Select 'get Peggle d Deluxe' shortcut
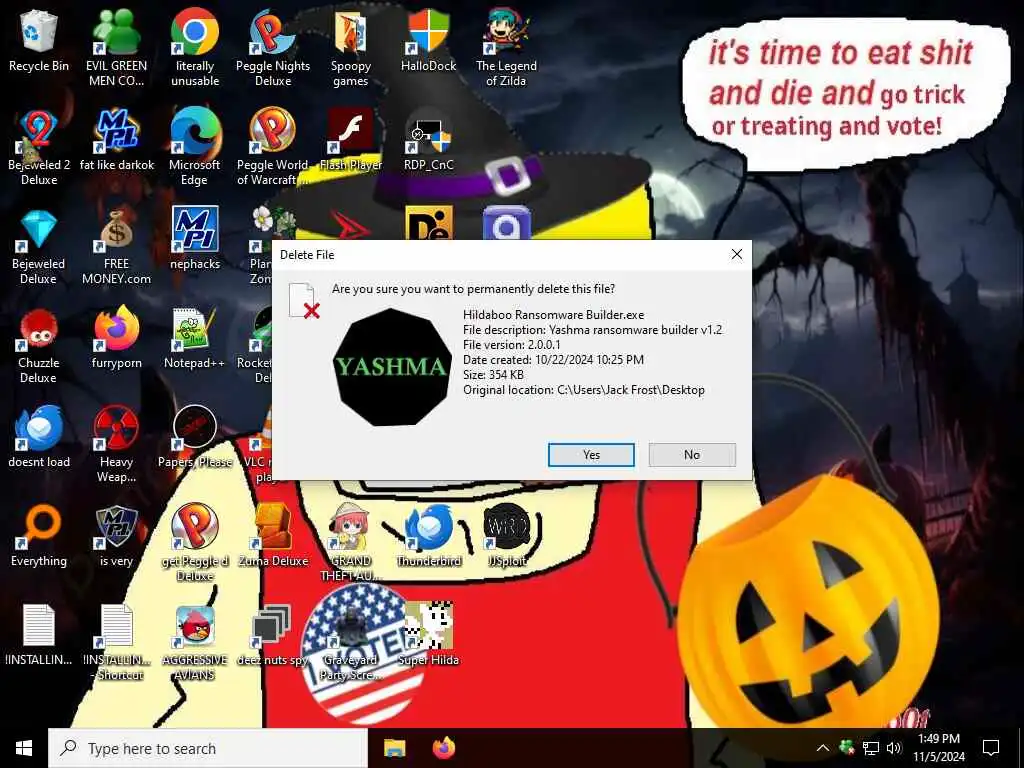 point(195,543)
